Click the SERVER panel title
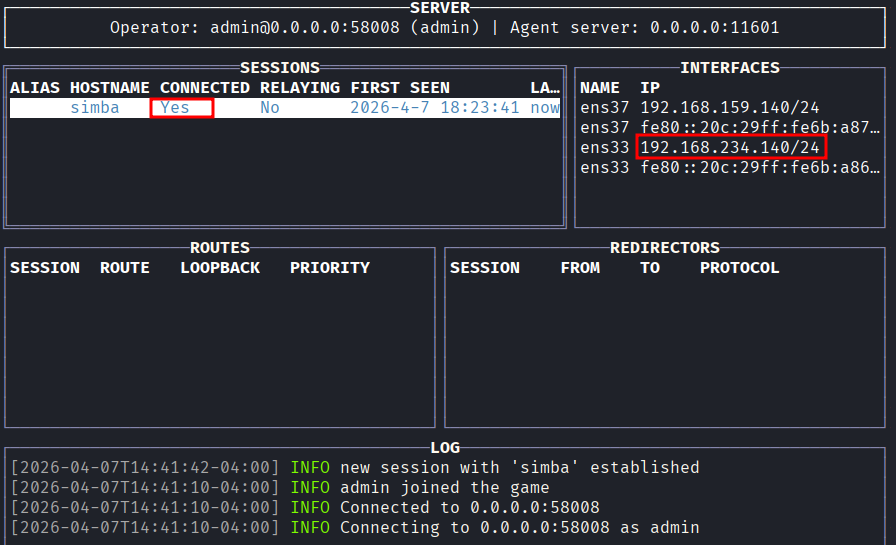Screen dimensions: 896x545 coord(440,7)
